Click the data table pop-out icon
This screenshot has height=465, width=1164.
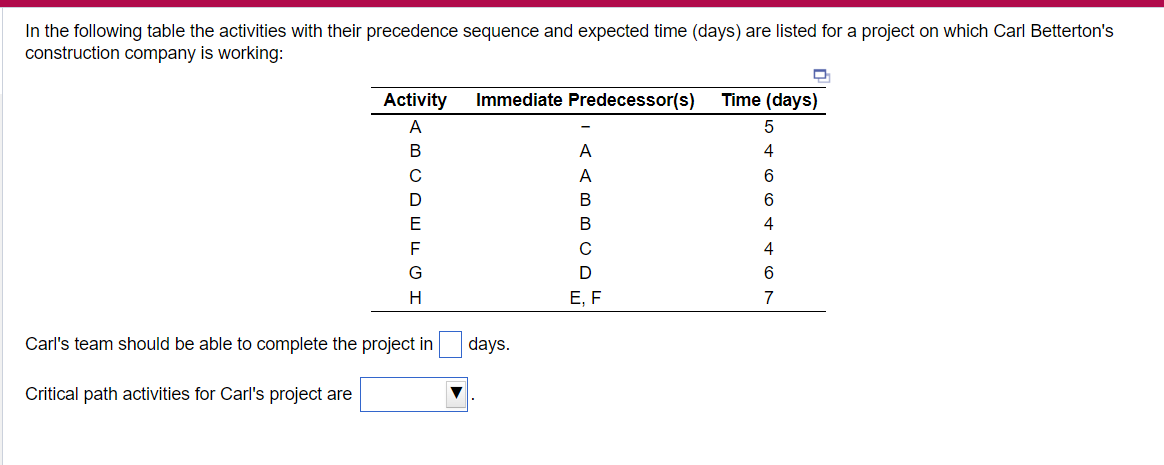click(822, 75)
